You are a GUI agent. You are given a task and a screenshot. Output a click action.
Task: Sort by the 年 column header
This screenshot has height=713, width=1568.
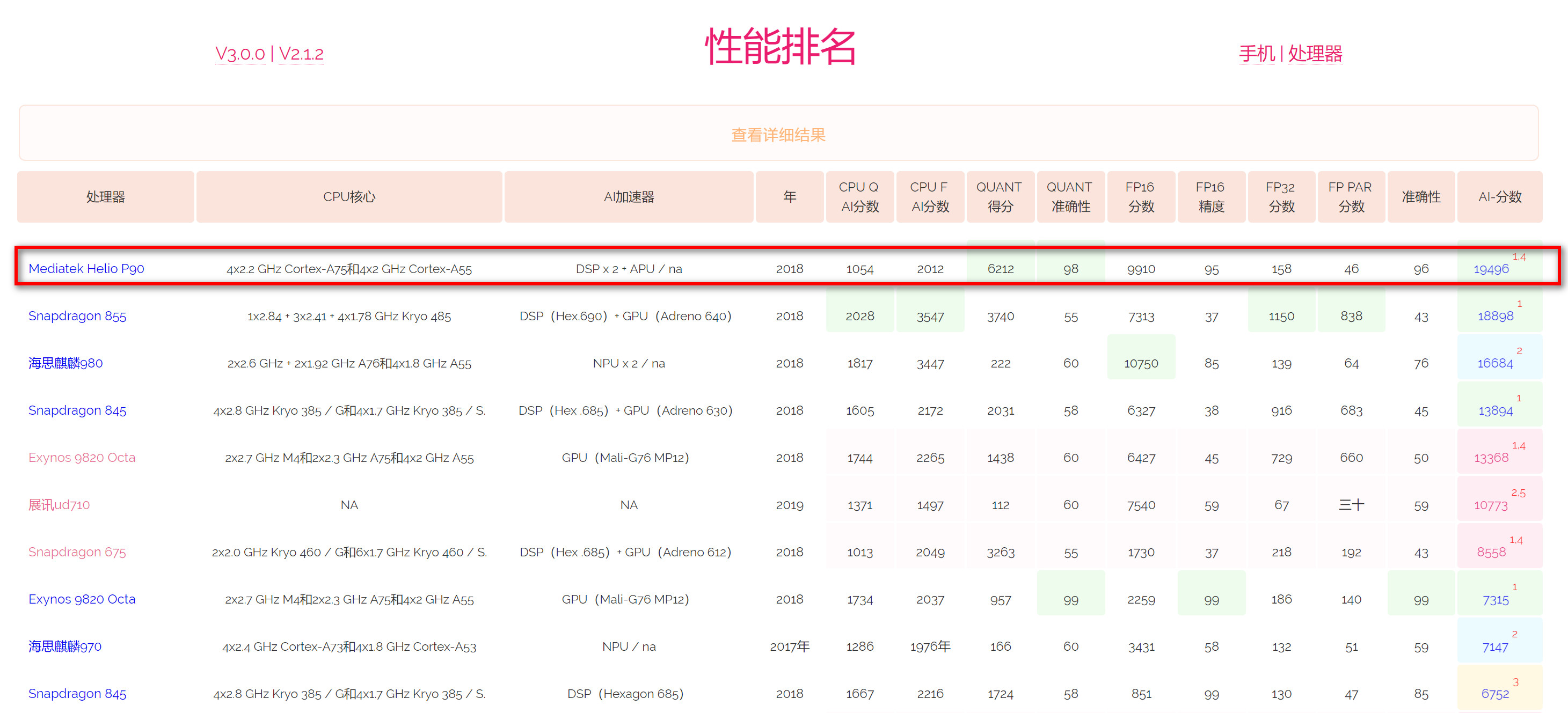point(790,197)
